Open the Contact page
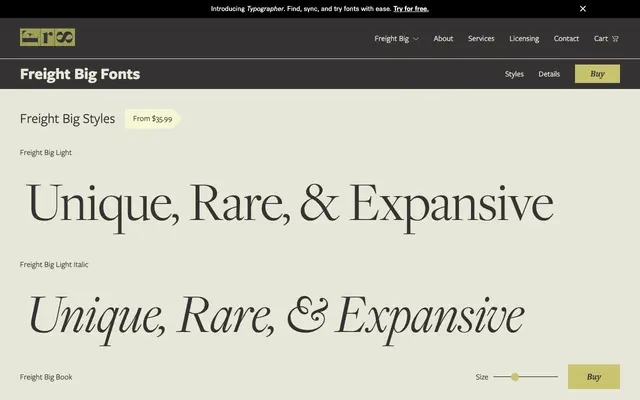 [566, 38]
